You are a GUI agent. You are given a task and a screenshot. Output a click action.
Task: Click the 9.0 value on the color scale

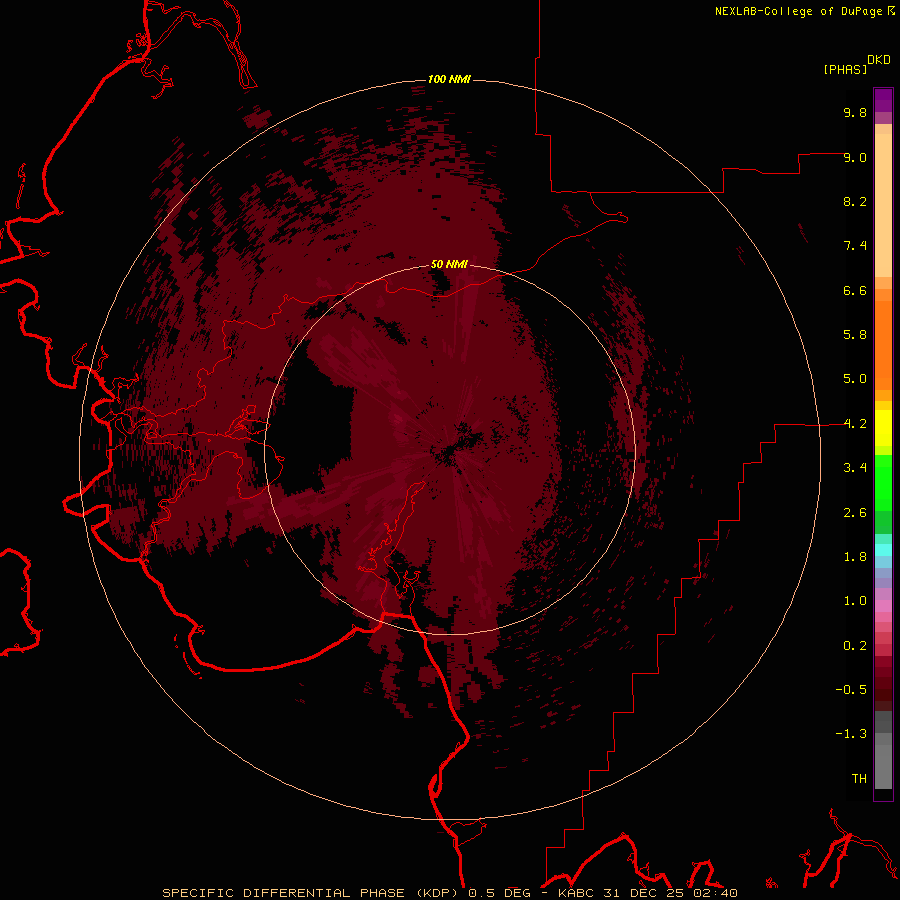(x=855, y=157)
